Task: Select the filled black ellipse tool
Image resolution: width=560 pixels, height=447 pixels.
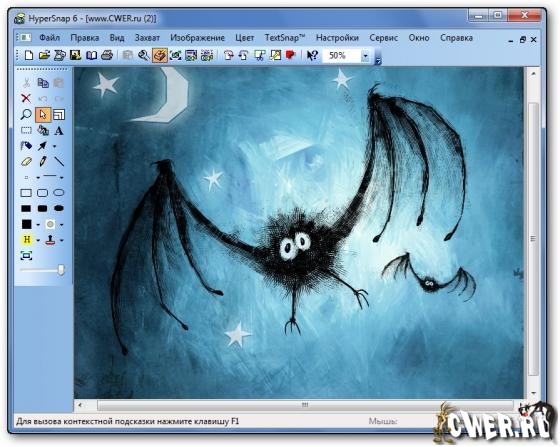Action: point(59,209)
